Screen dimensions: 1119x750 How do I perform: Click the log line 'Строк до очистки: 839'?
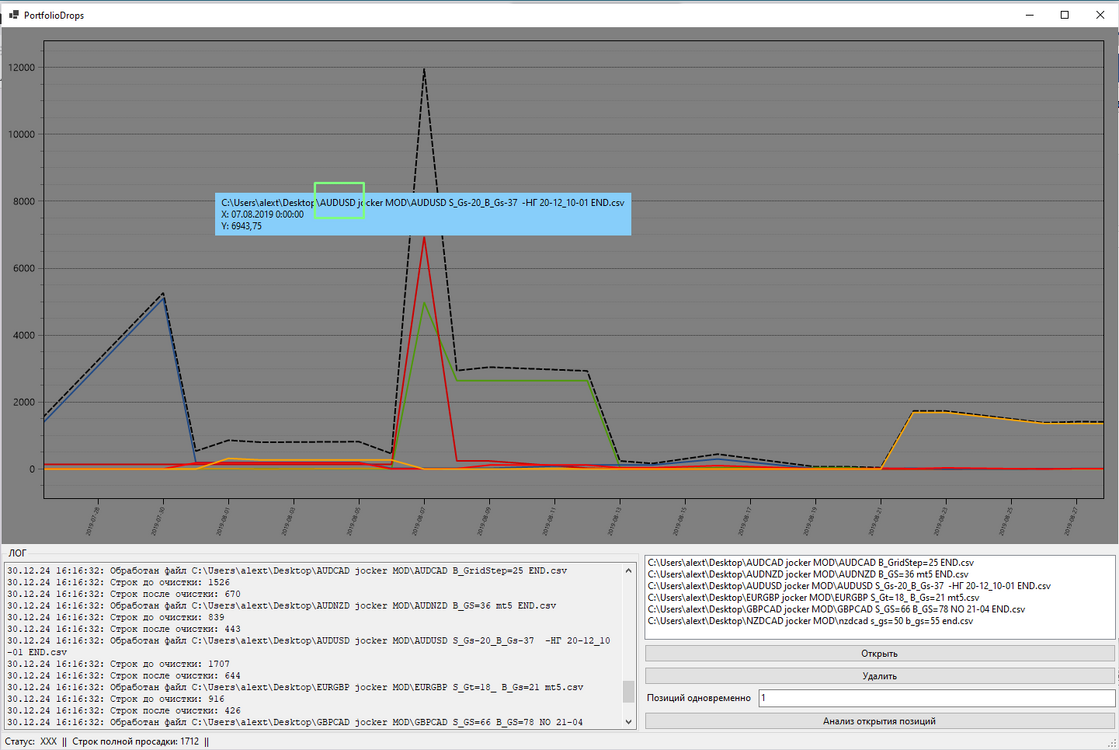(x=116, y=617)
